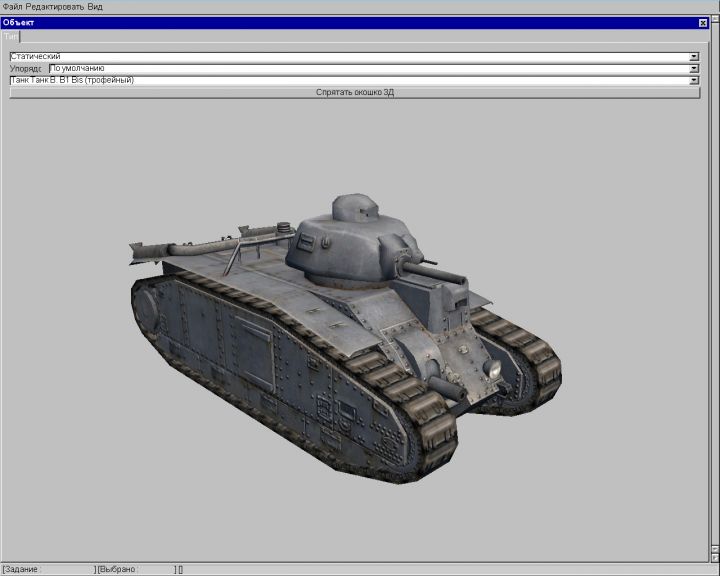Viewport: 720px width, 576px height.
Task: Expand the Статический dropdown arrow
Action: tap(694, 57)
